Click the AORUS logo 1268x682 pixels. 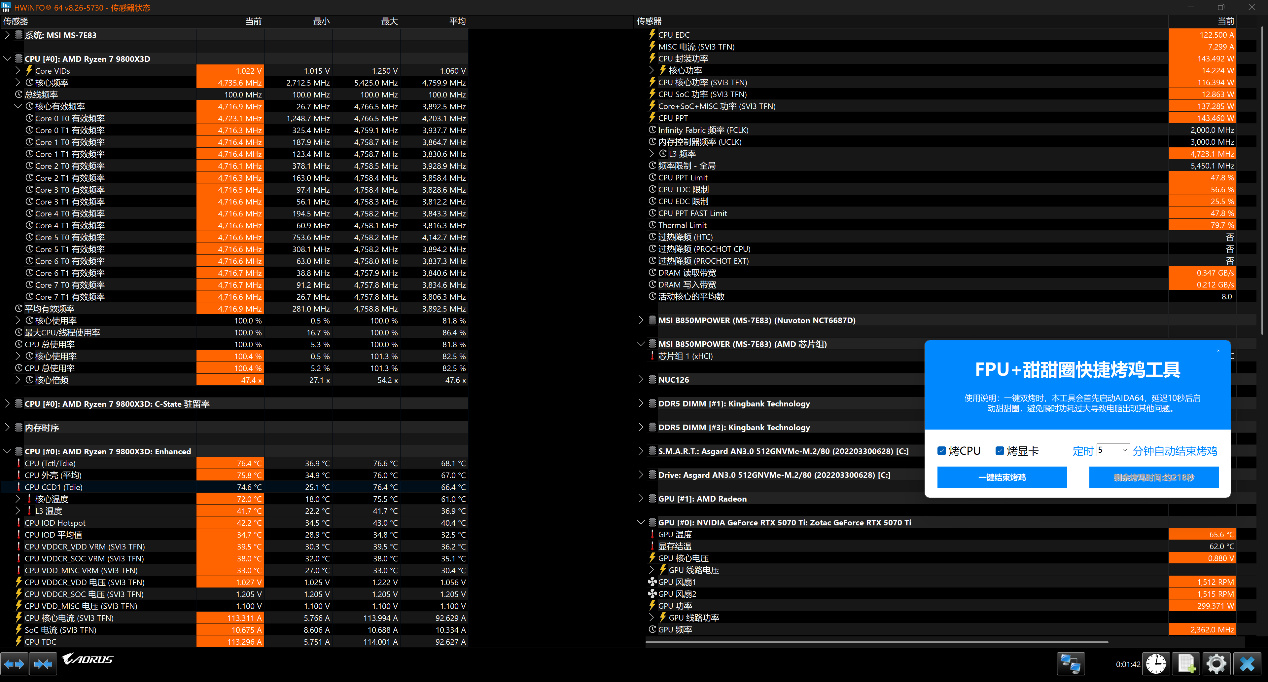(x=88, y=660)
